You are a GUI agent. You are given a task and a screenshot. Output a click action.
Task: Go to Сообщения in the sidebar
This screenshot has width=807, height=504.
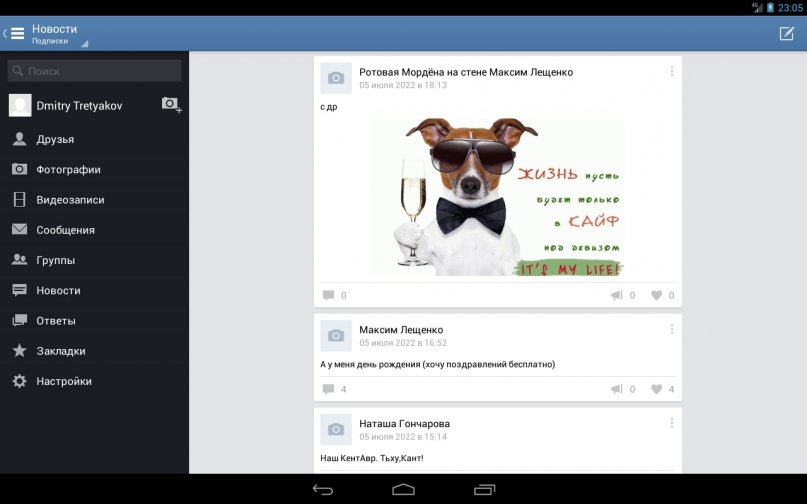(x=65, y=230)
